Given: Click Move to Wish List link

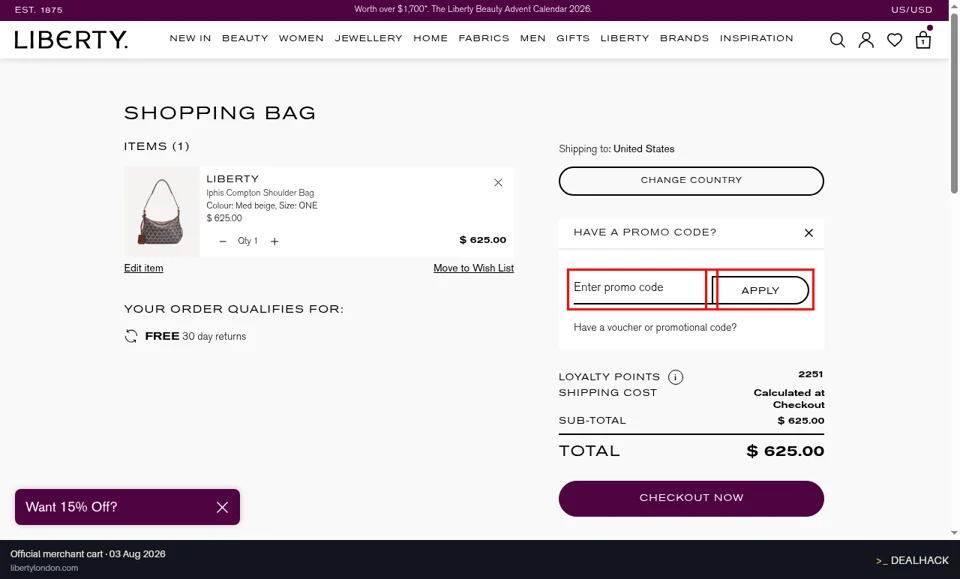Looking at the screenshot, I should tap(474, 268).
